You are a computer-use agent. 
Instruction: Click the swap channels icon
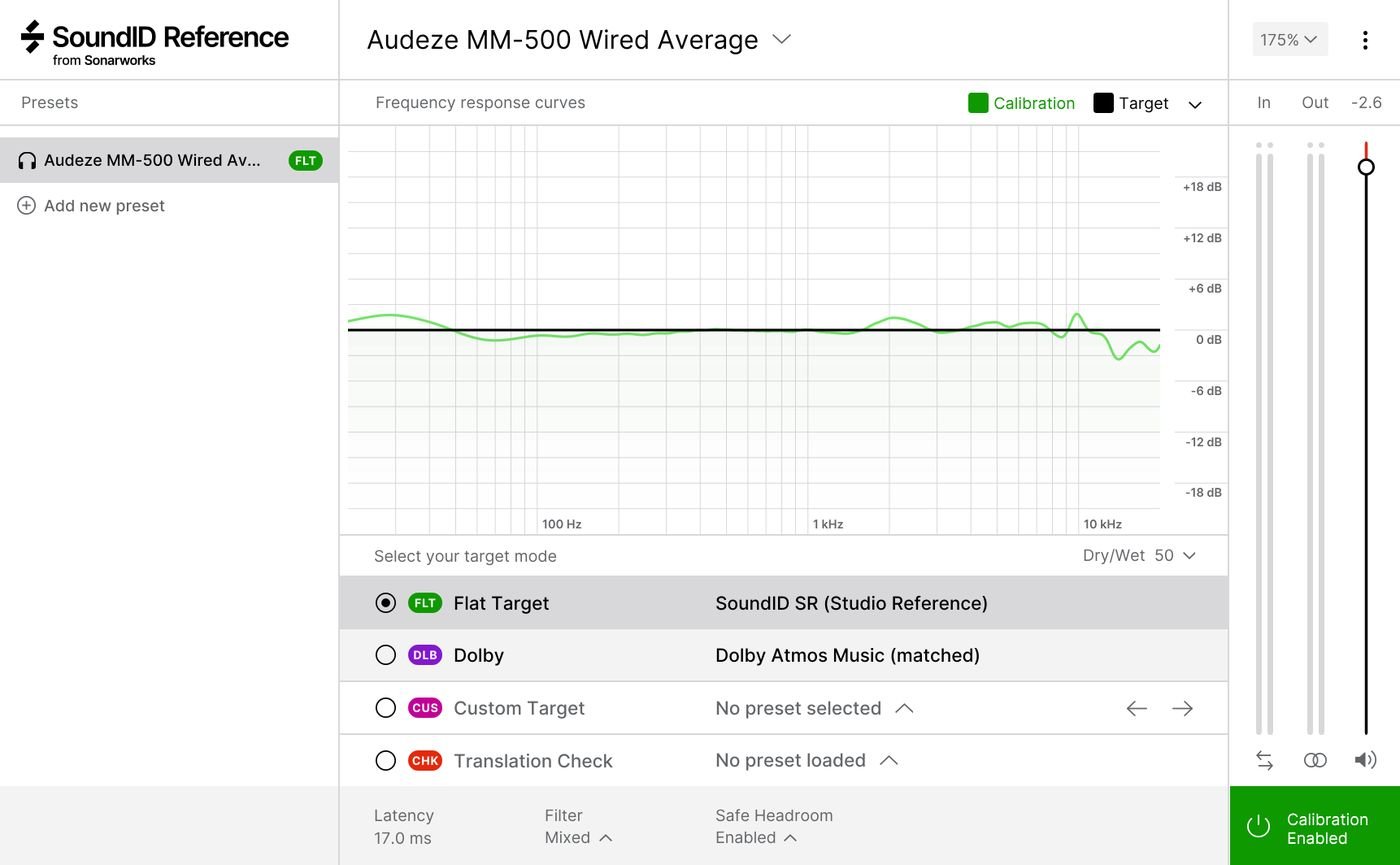[x=1264, y=760]
